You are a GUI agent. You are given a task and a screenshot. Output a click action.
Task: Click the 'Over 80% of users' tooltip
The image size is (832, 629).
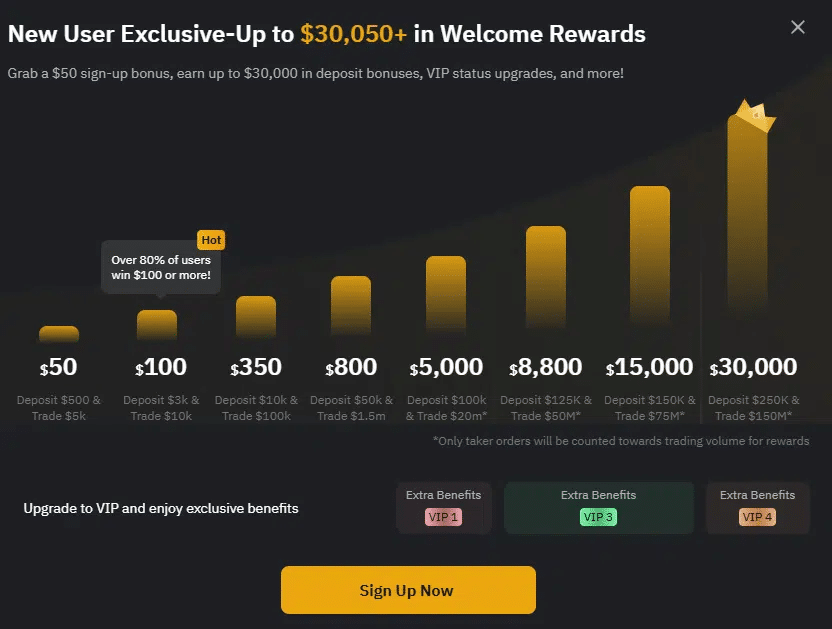(x=161, y=267)
